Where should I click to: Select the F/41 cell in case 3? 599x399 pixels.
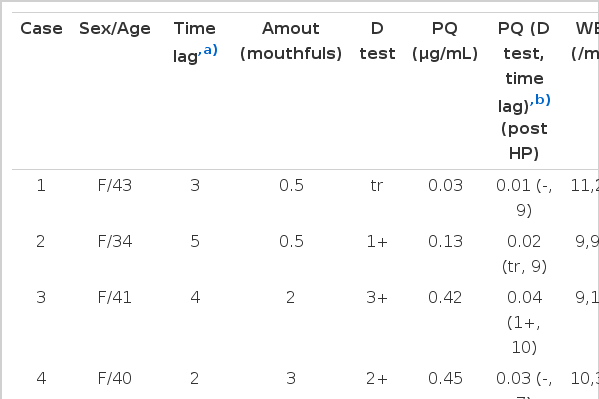[x=115, y=298]
